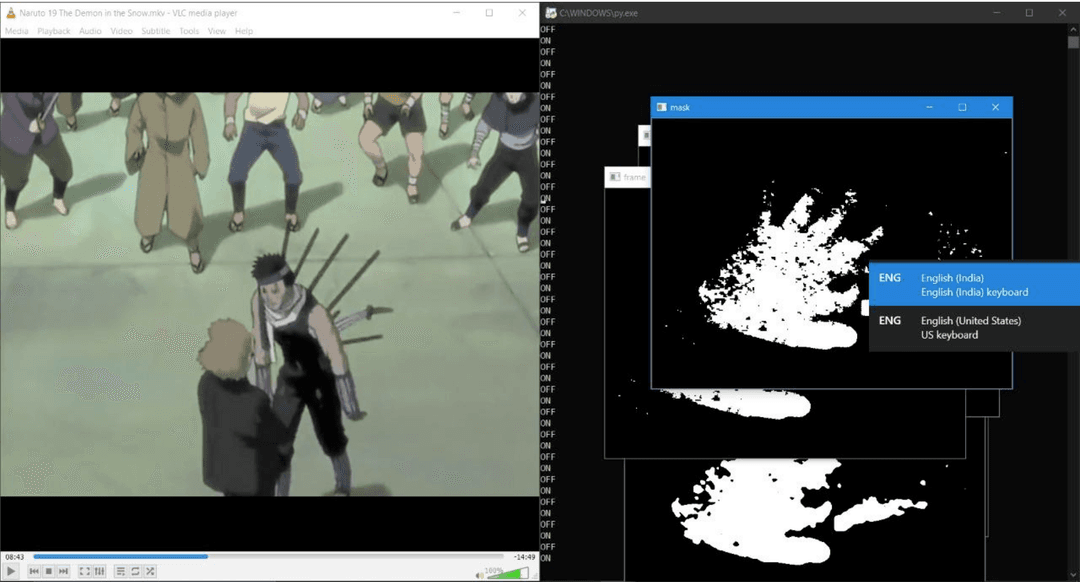Open the Help menu in VLC
The image size is (1080, 582).
click(x=244, y=31)
